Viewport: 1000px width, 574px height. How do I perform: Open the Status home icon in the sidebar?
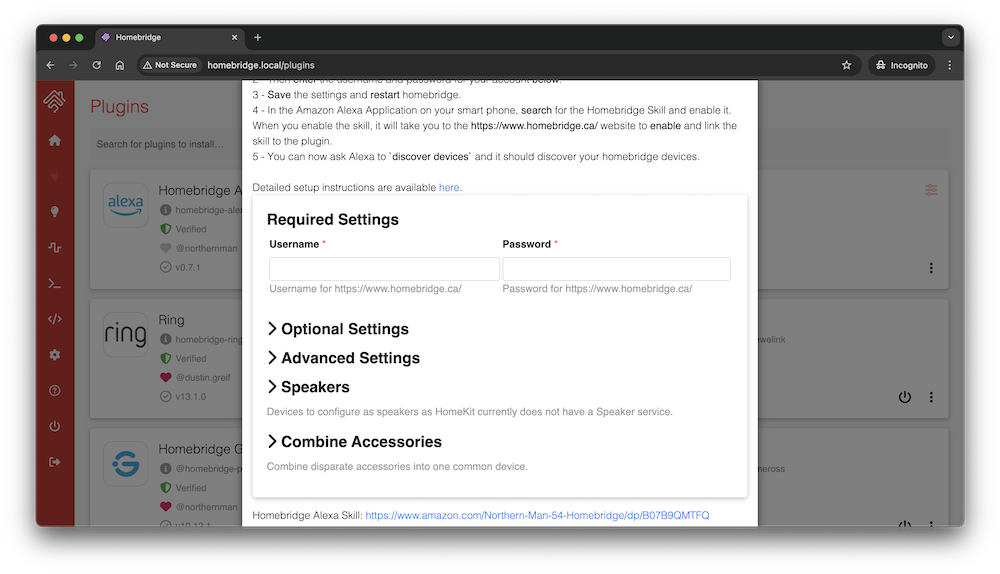click(x=55, y=140)
